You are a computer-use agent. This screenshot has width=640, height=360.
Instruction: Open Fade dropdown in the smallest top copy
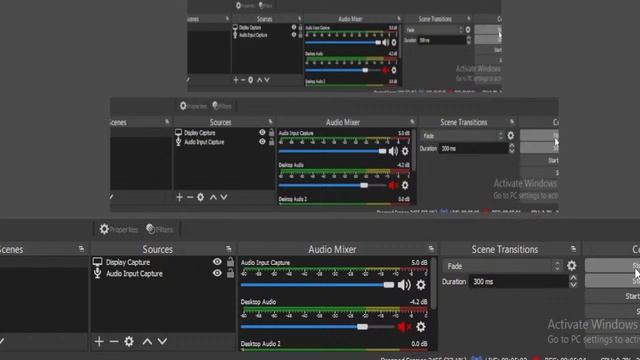coord(434,30)
